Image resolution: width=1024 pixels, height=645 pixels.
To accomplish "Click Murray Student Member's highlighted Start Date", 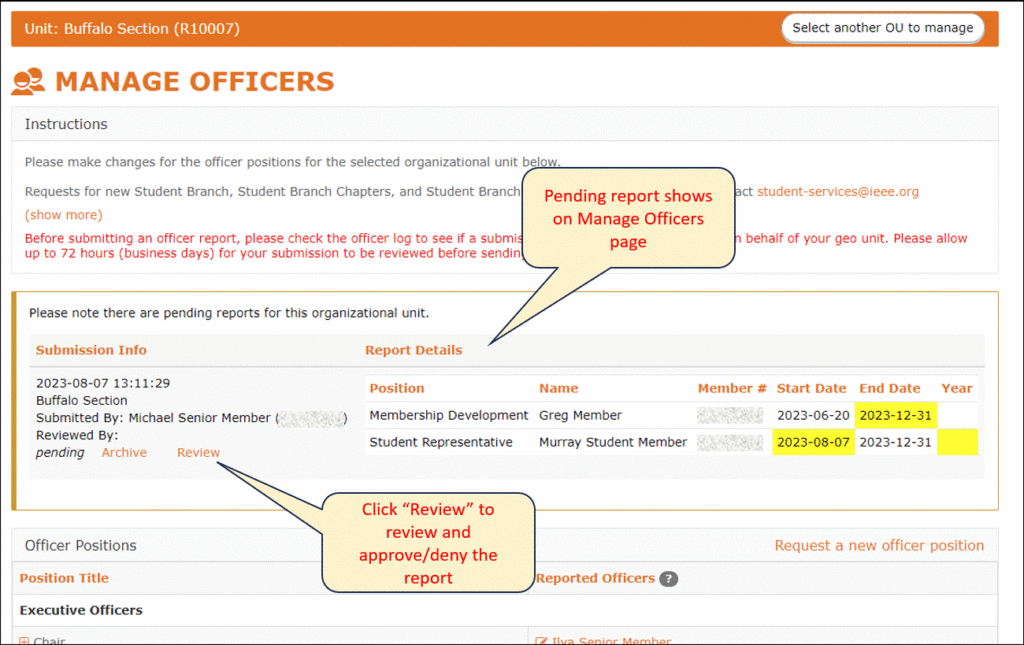I will tap(813, 441).
